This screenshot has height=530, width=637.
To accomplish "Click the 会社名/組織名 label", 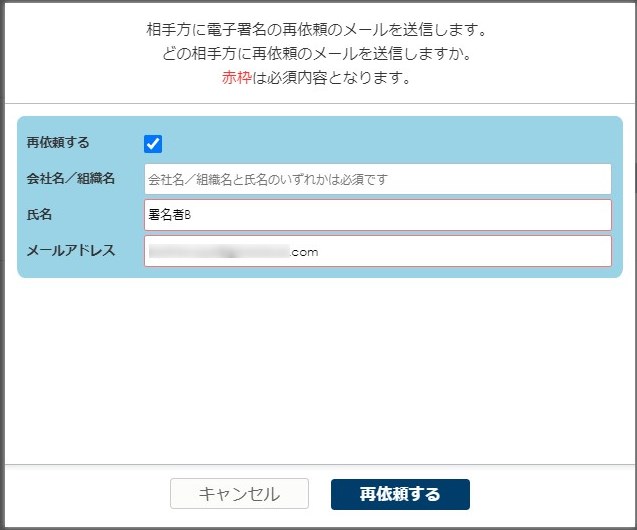I will pos(71,178).
